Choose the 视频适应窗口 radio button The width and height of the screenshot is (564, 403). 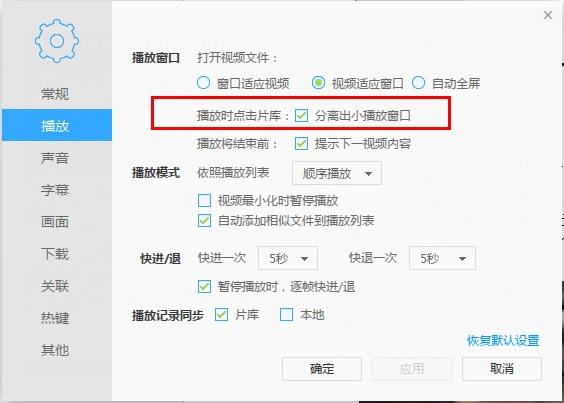click(318, 83)
